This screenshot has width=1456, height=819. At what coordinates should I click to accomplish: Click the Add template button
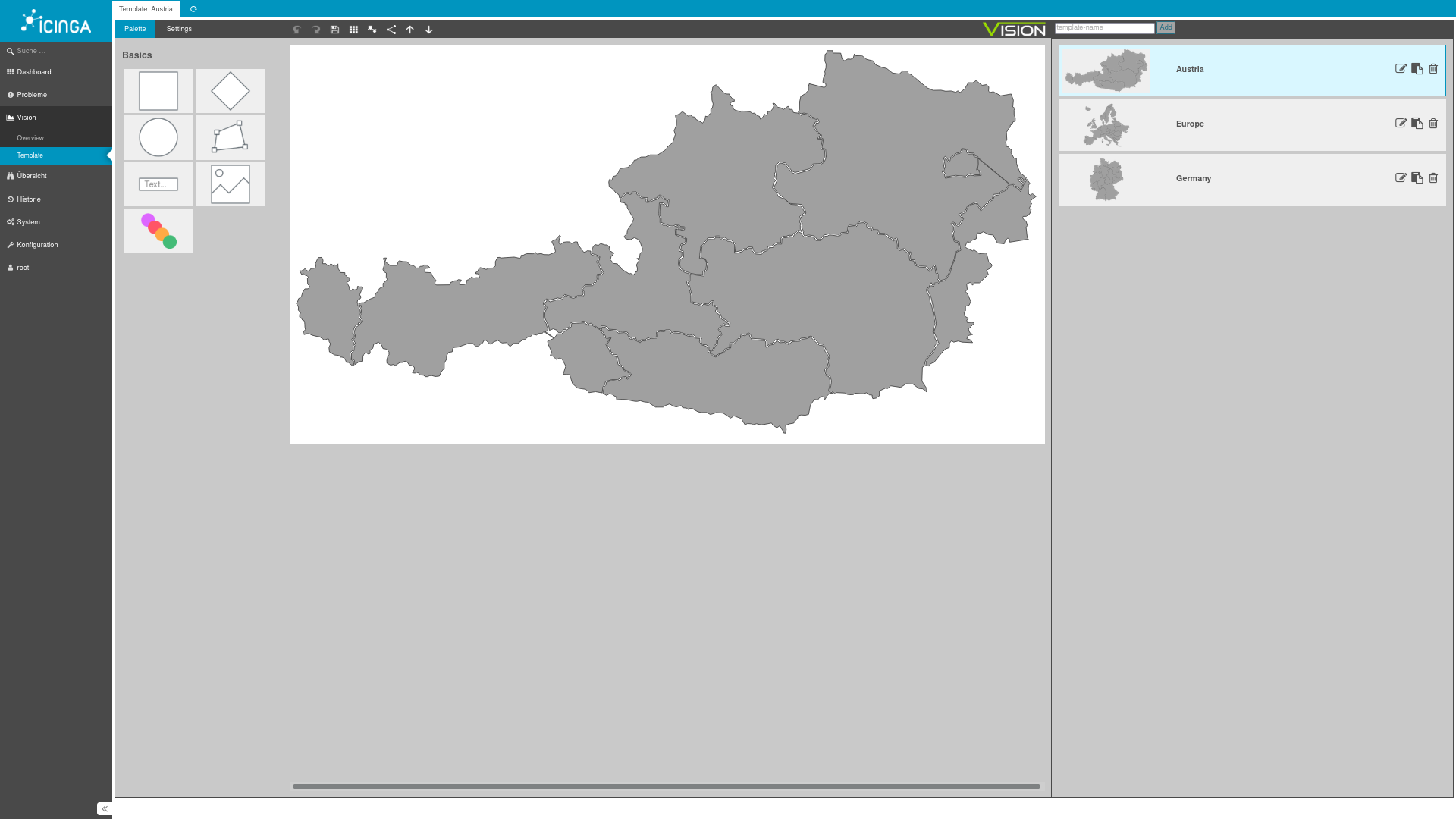click(1166, 28)
